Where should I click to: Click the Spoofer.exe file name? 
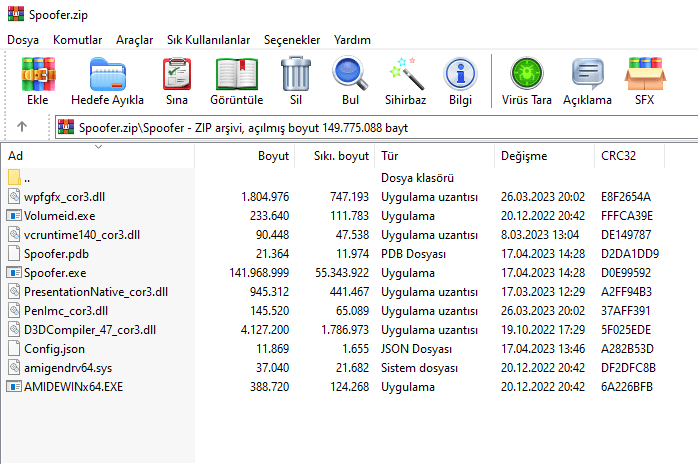point(55,273)
